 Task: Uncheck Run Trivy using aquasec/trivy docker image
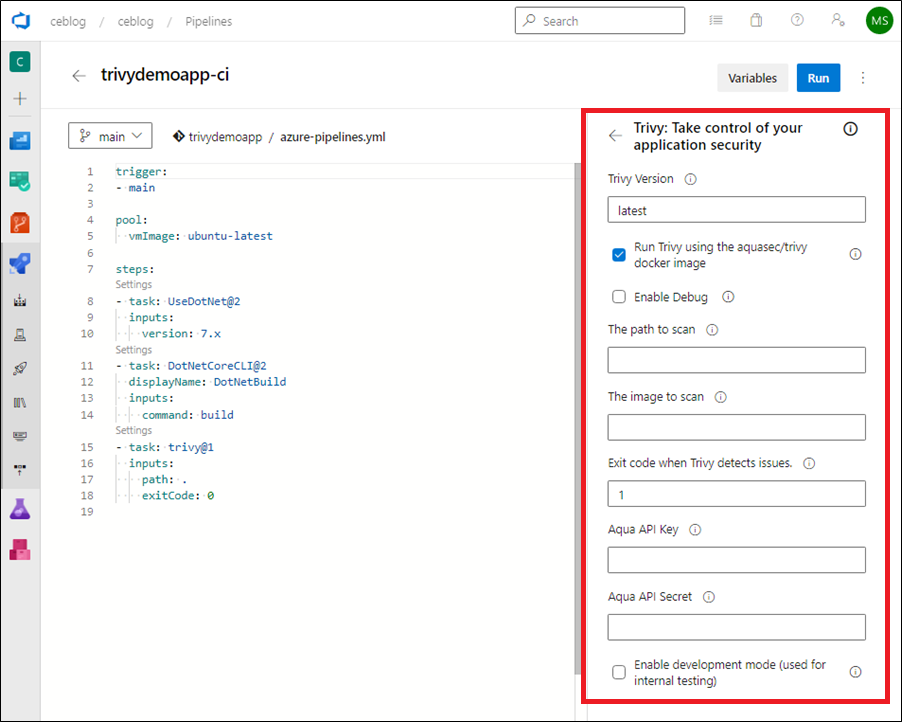click(x=619, y=254)
